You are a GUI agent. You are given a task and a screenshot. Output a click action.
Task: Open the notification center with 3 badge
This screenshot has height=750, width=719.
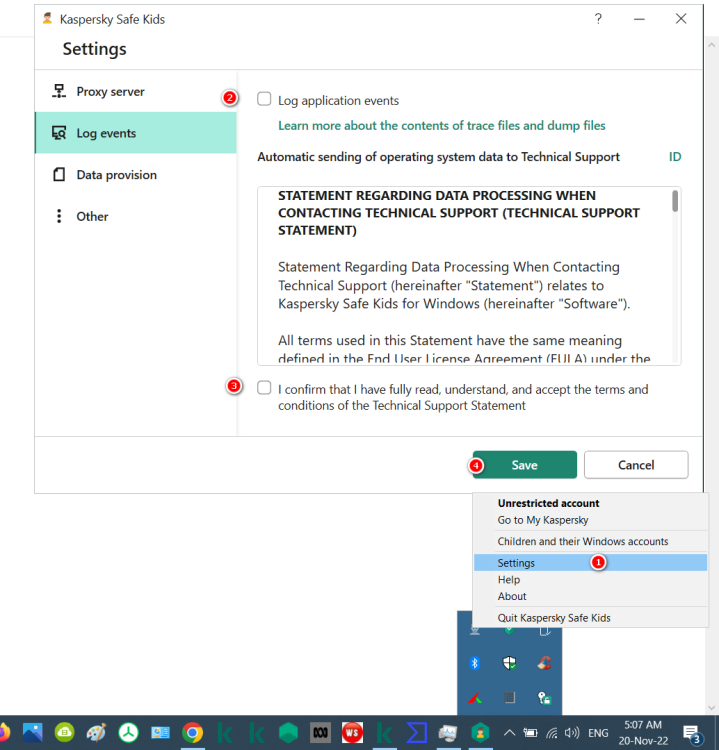pos(692,733)
